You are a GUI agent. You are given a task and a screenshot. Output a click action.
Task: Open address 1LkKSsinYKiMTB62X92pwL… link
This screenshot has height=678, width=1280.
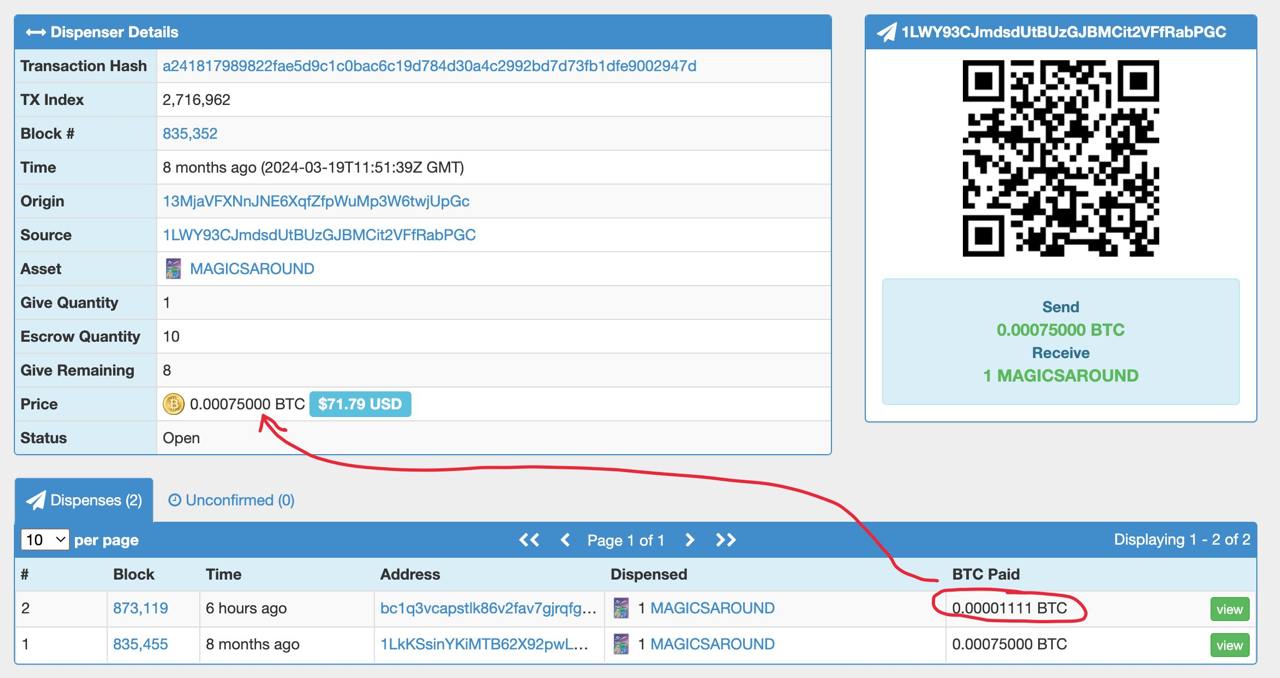pos(484,644)
